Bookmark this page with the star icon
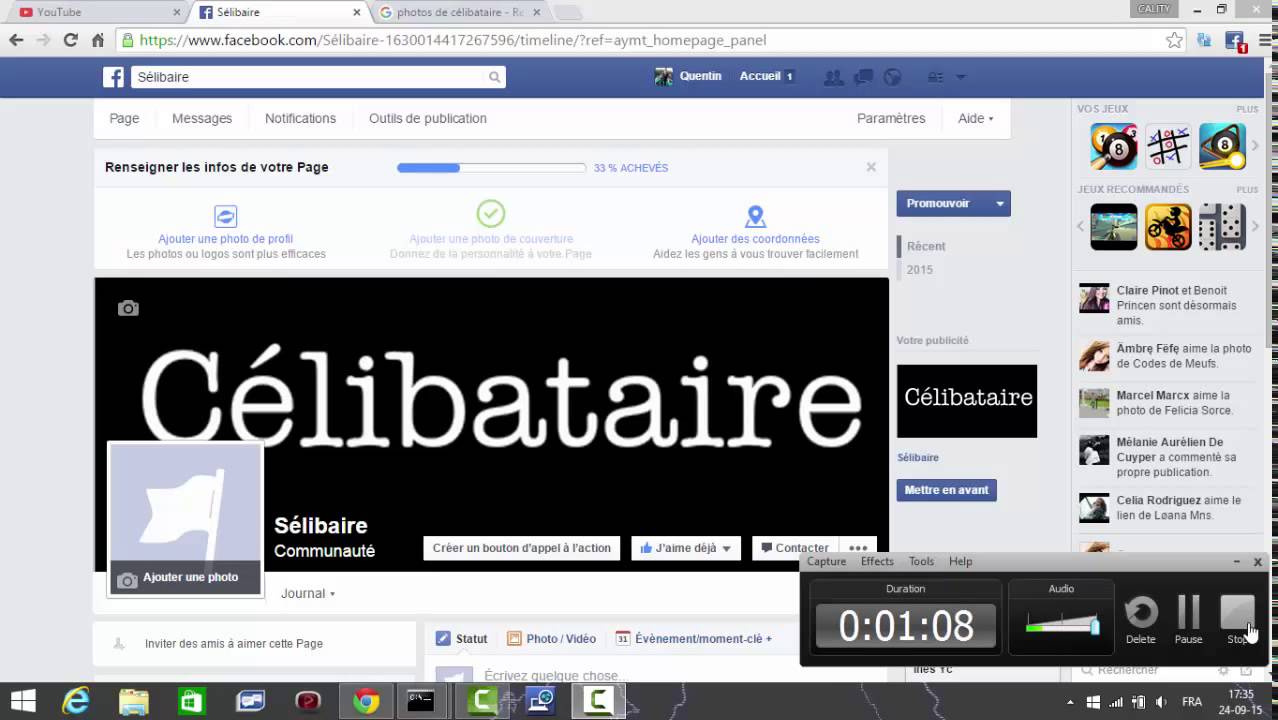The width and height of the screenshot is (1278, 720). coord(1174,40)
